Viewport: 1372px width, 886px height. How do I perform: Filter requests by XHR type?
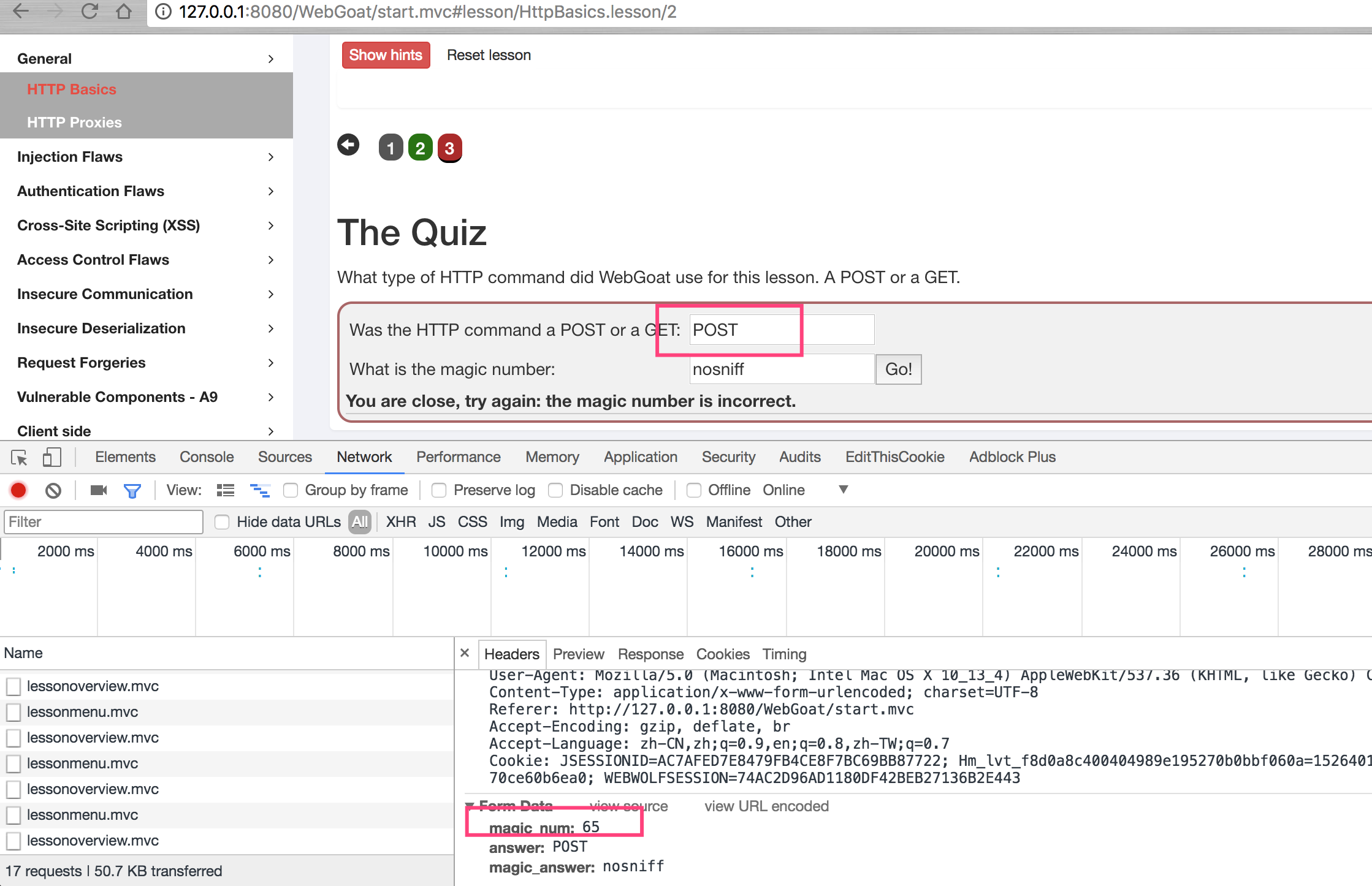401,522
